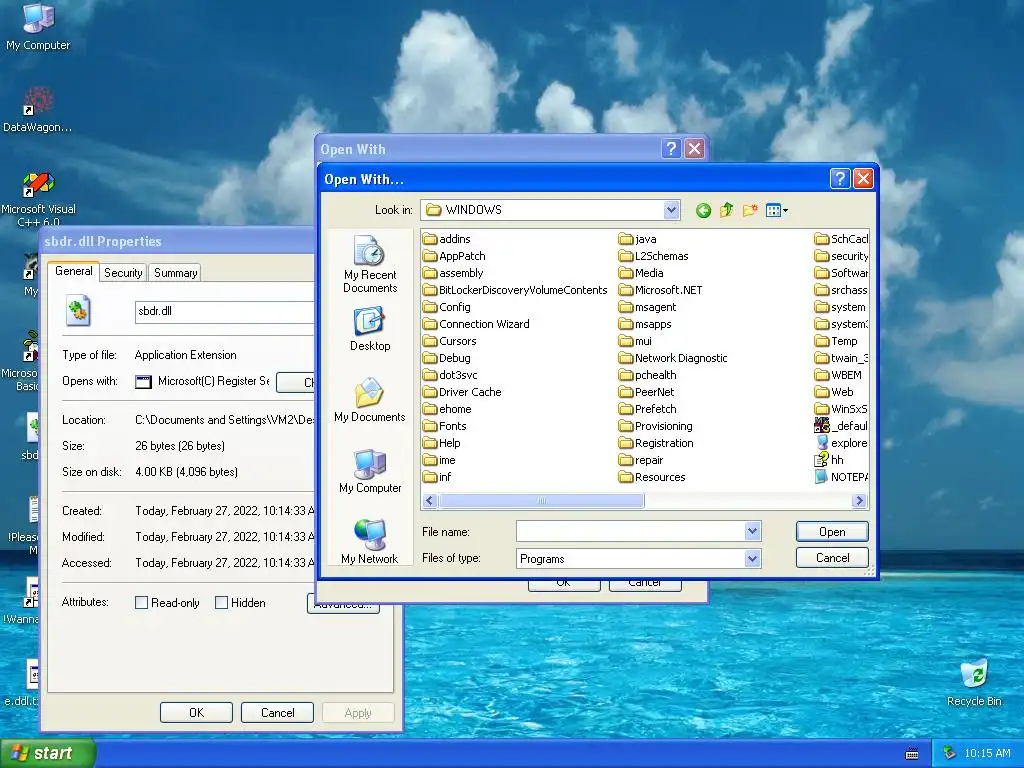The image size is (1024, 768).
Task: Select My Recent Documents in places bar
Action: click(x=370, y=264)
